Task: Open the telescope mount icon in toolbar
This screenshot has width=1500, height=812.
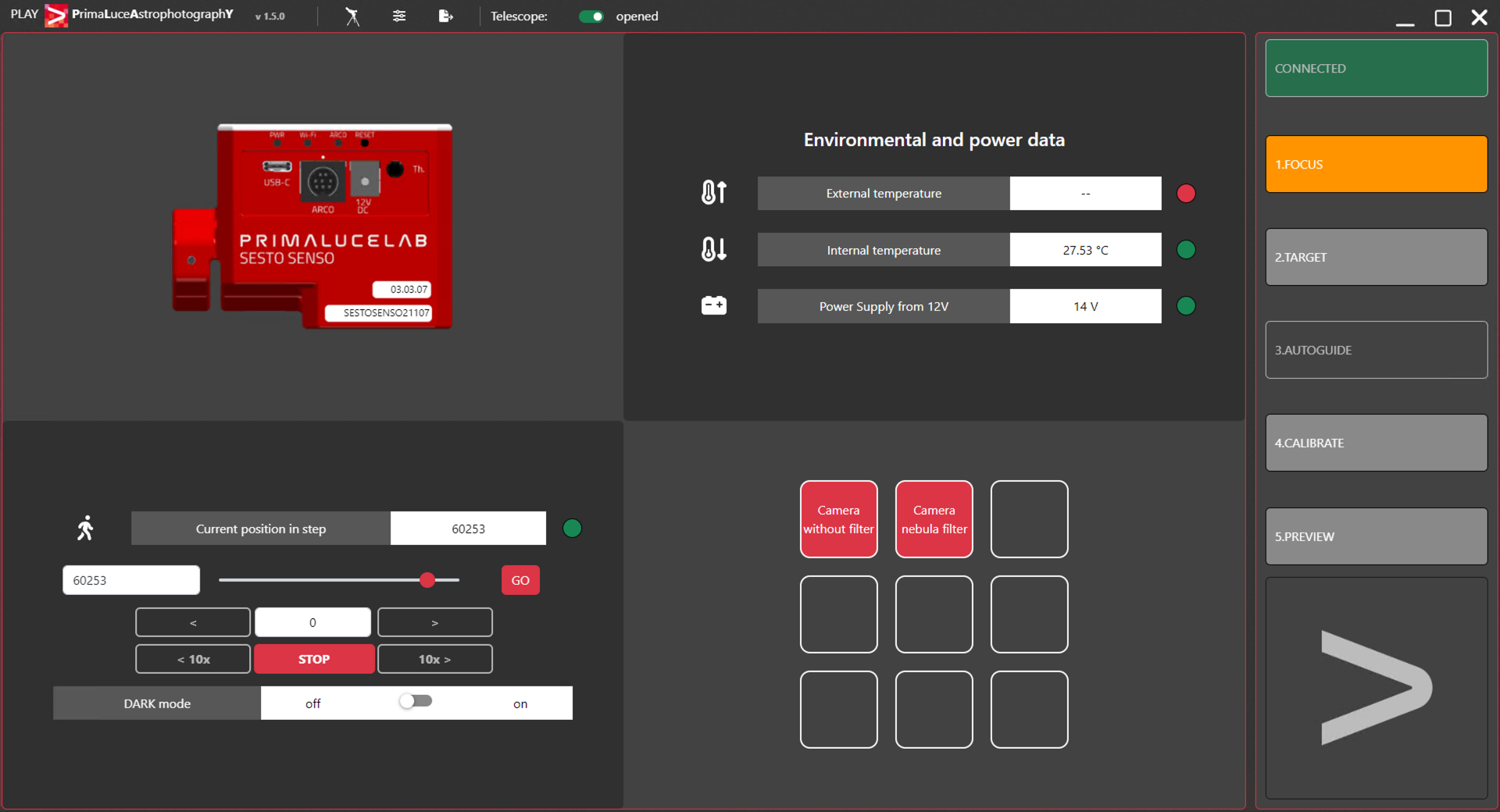Action: point(352,16)
